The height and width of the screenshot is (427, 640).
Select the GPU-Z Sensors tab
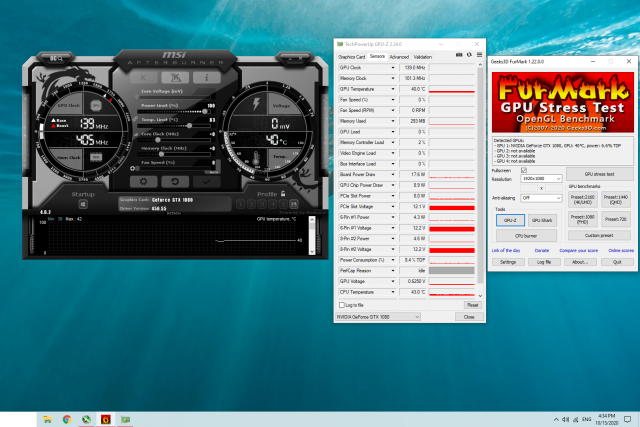[377, 56]
